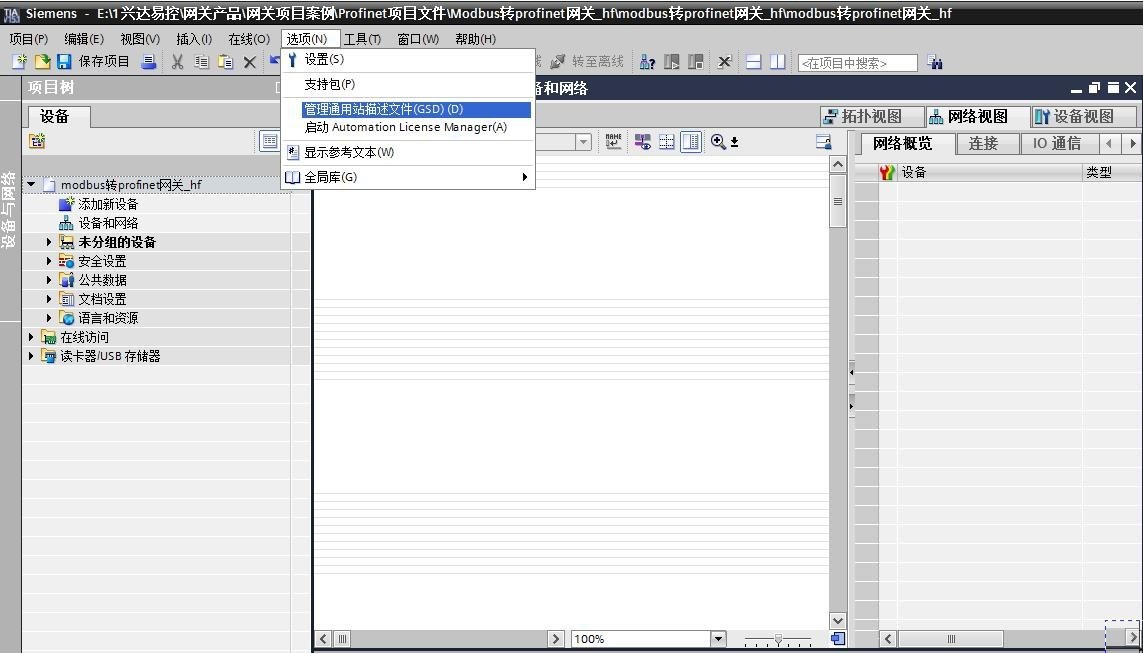
Task: Open an existing project via toolbar icon
Action: 42,63
